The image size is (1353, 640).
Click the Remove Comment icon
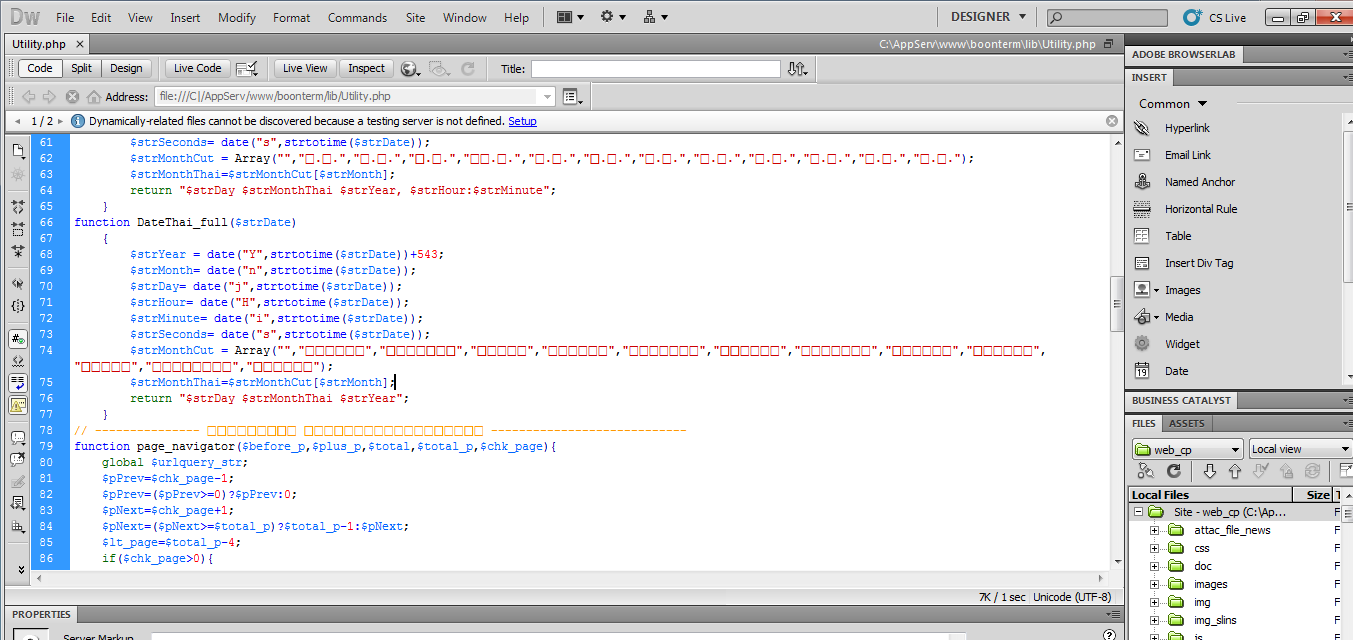point(18,460)
